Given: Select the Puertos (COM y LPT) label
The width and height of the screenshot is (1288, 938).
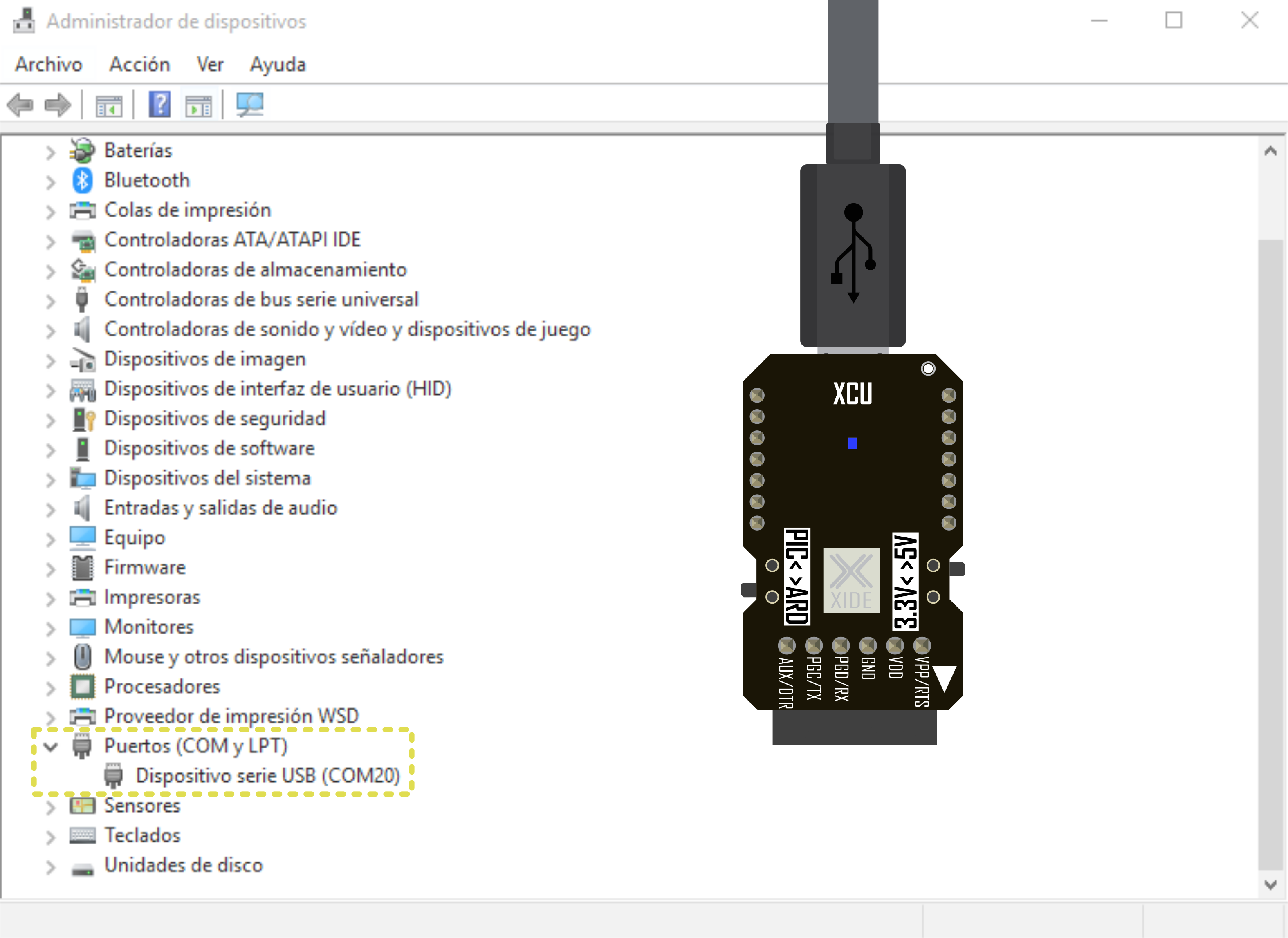Looking at the screenshot, I should (196, 746).
